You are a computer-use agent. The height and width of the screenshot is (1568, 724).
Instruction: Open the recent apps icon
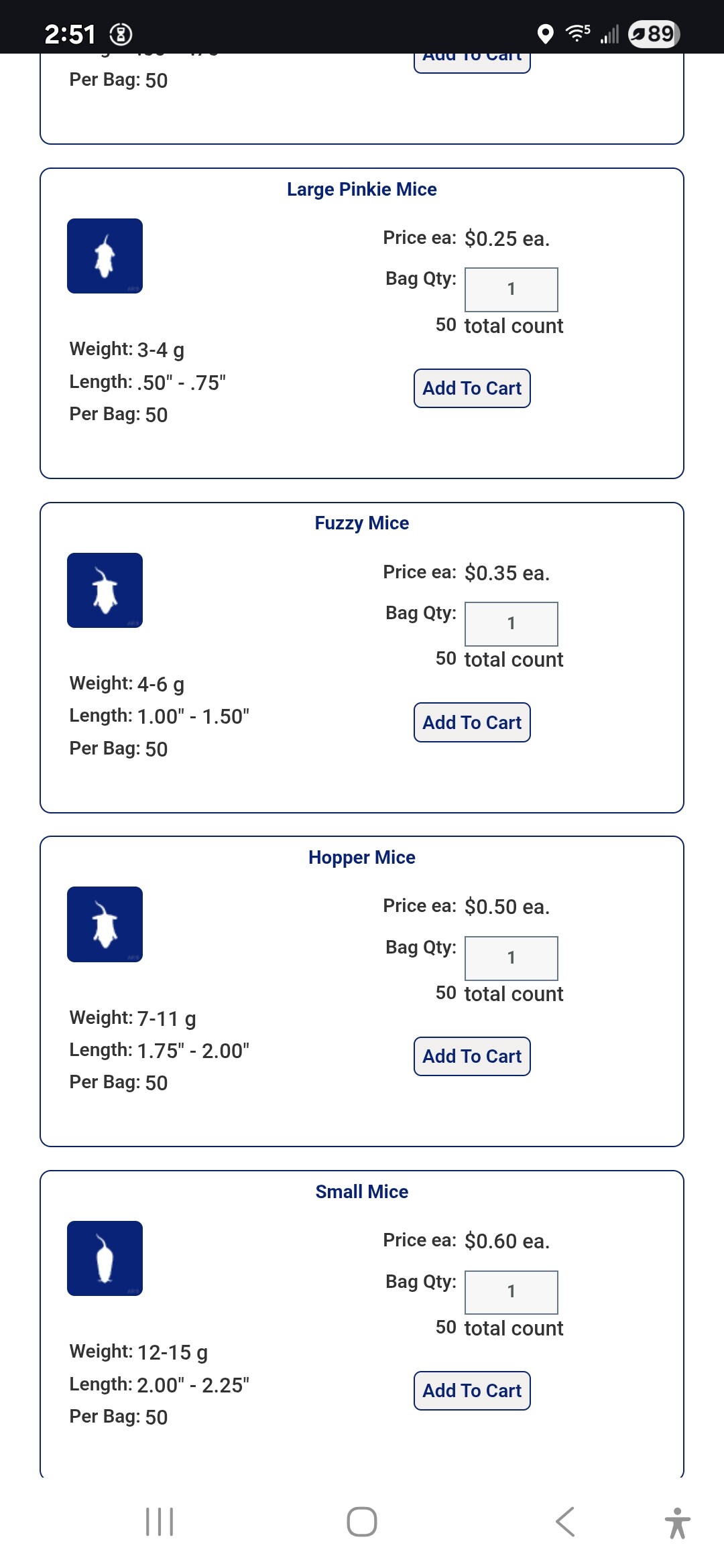[x=160, y=1521]
